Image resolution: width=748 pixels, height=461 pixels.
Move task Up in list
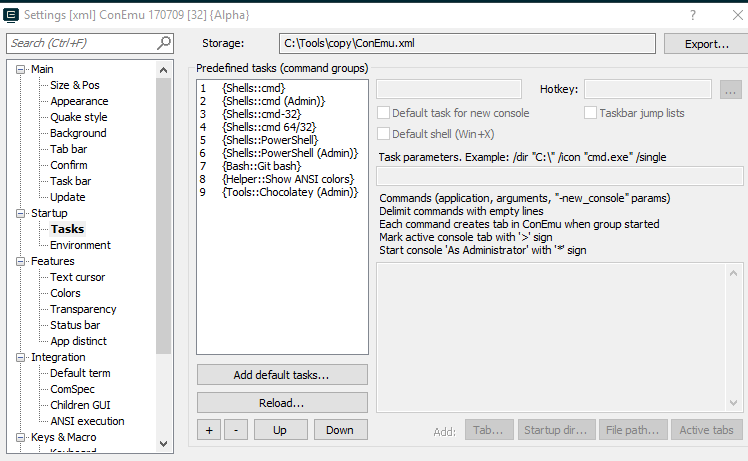coord(280,430)
